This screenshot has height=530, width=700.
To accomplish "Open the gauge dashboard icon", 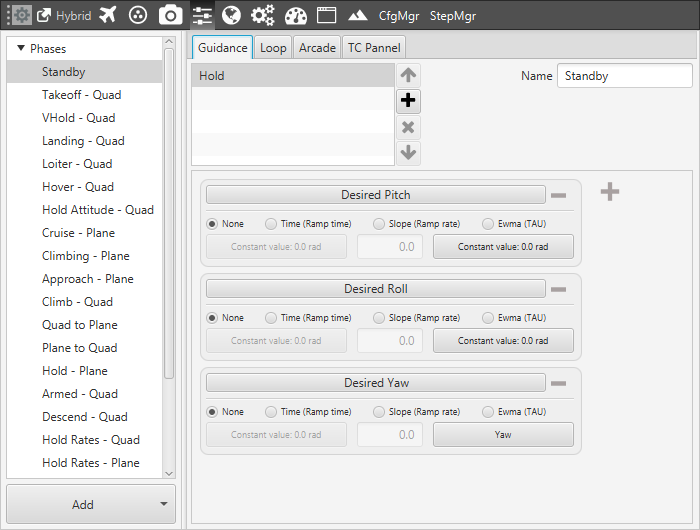I will [296, 16].
